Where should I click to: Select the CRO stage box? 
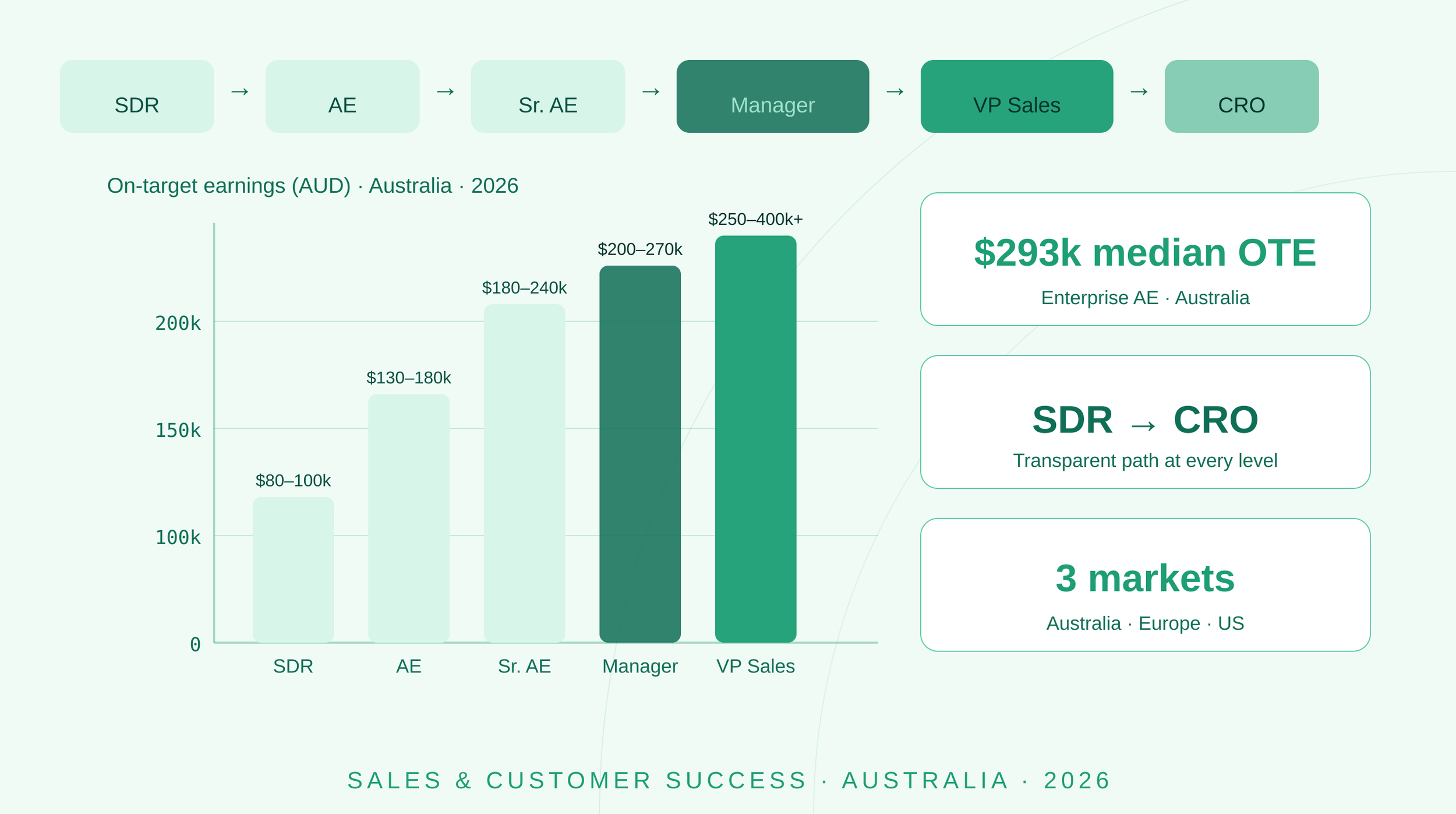1241,96
